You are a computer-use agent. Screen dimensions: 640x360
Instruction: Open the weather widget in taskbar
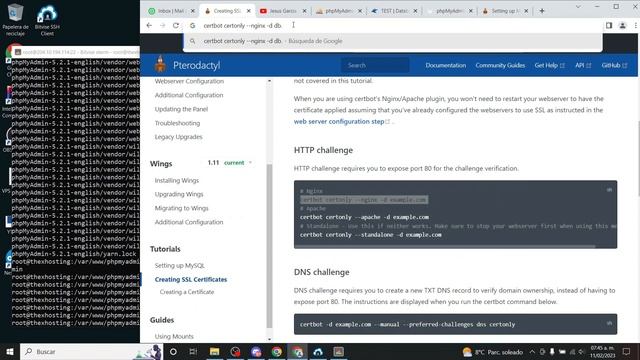493,351
